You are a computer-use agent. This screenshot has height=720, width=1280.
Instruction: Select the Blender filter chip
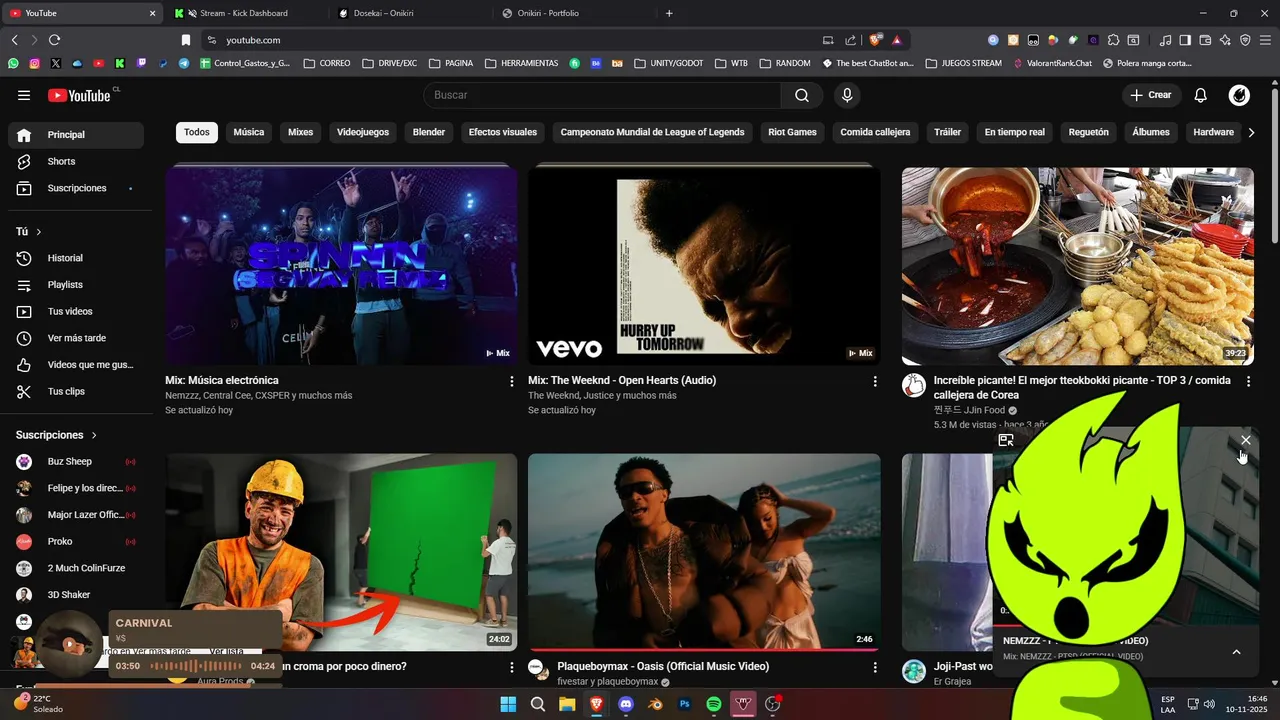429,132
